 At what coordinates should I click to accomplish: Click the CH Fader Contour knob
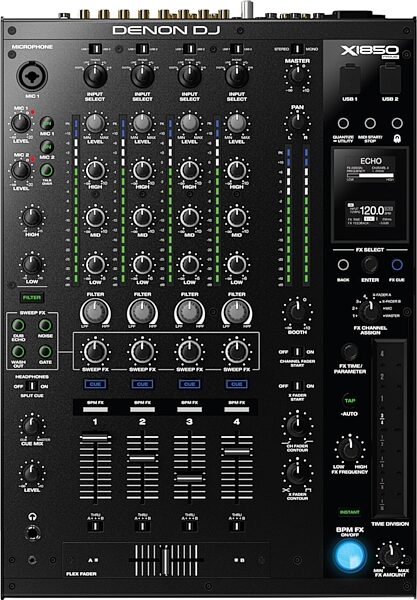tap(297, 426)
